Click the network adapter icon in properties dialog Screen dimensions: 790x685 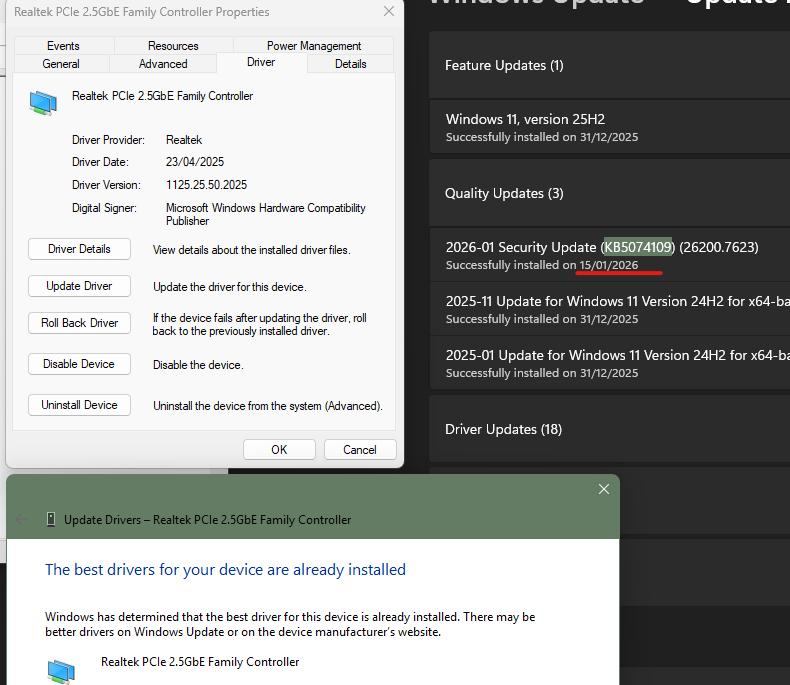pos(43,103)
